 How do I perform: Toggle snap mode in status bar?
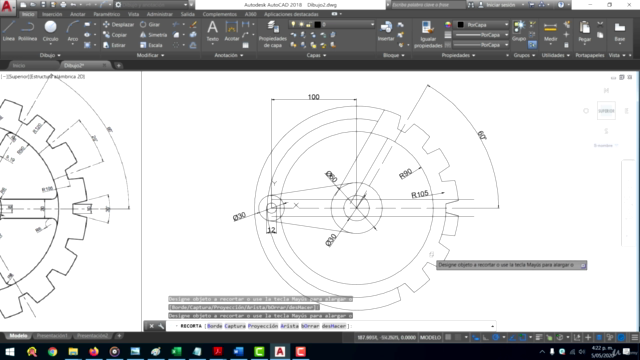coord(458,338)
